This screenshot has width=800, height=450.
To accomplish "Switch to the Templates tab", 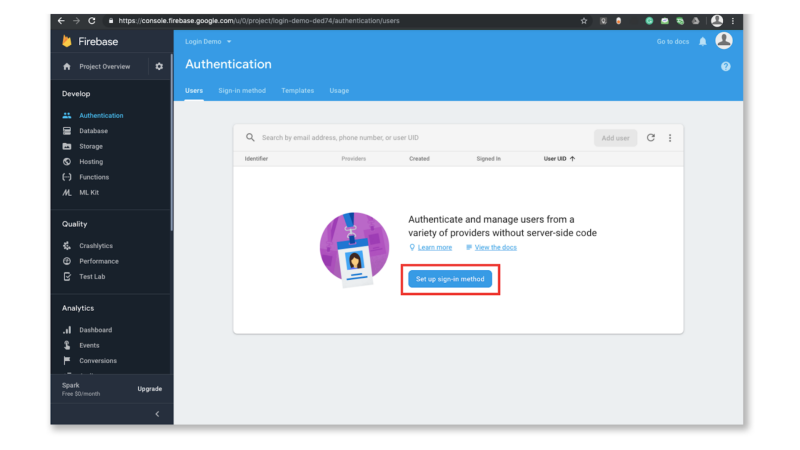I will (297, 90).
